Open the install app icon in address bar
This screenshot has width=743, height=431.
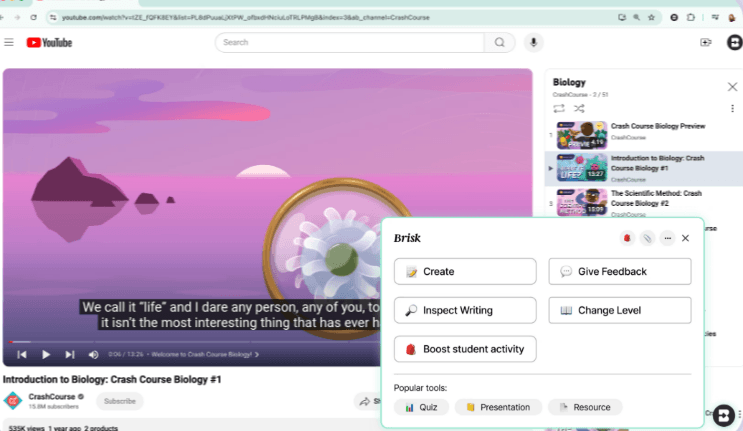click(622, 18)
